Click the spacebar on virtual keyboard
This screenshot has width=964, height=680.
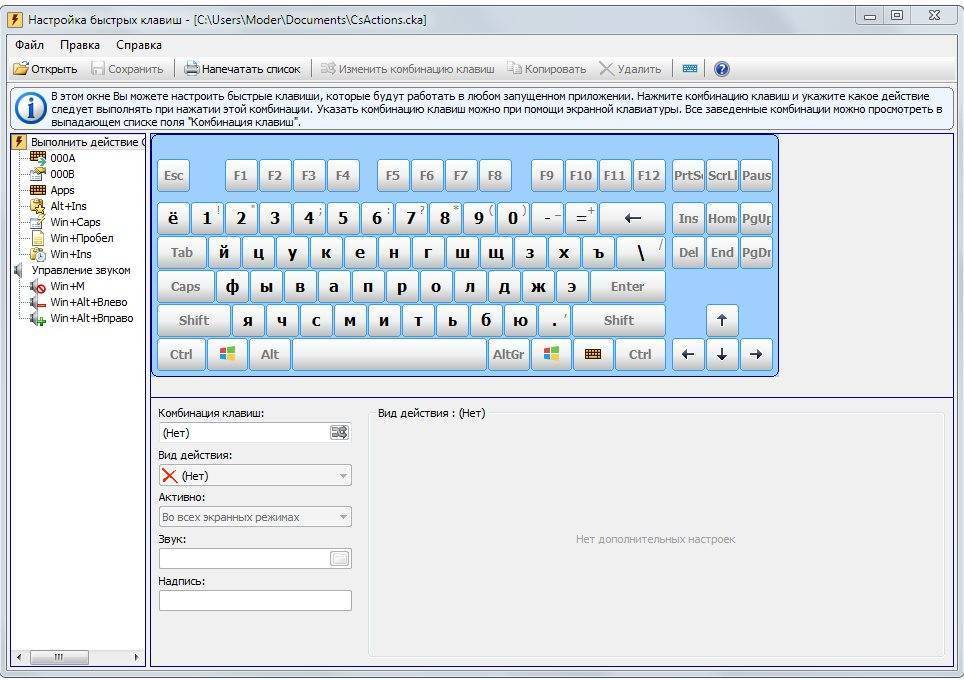[390, 355]
